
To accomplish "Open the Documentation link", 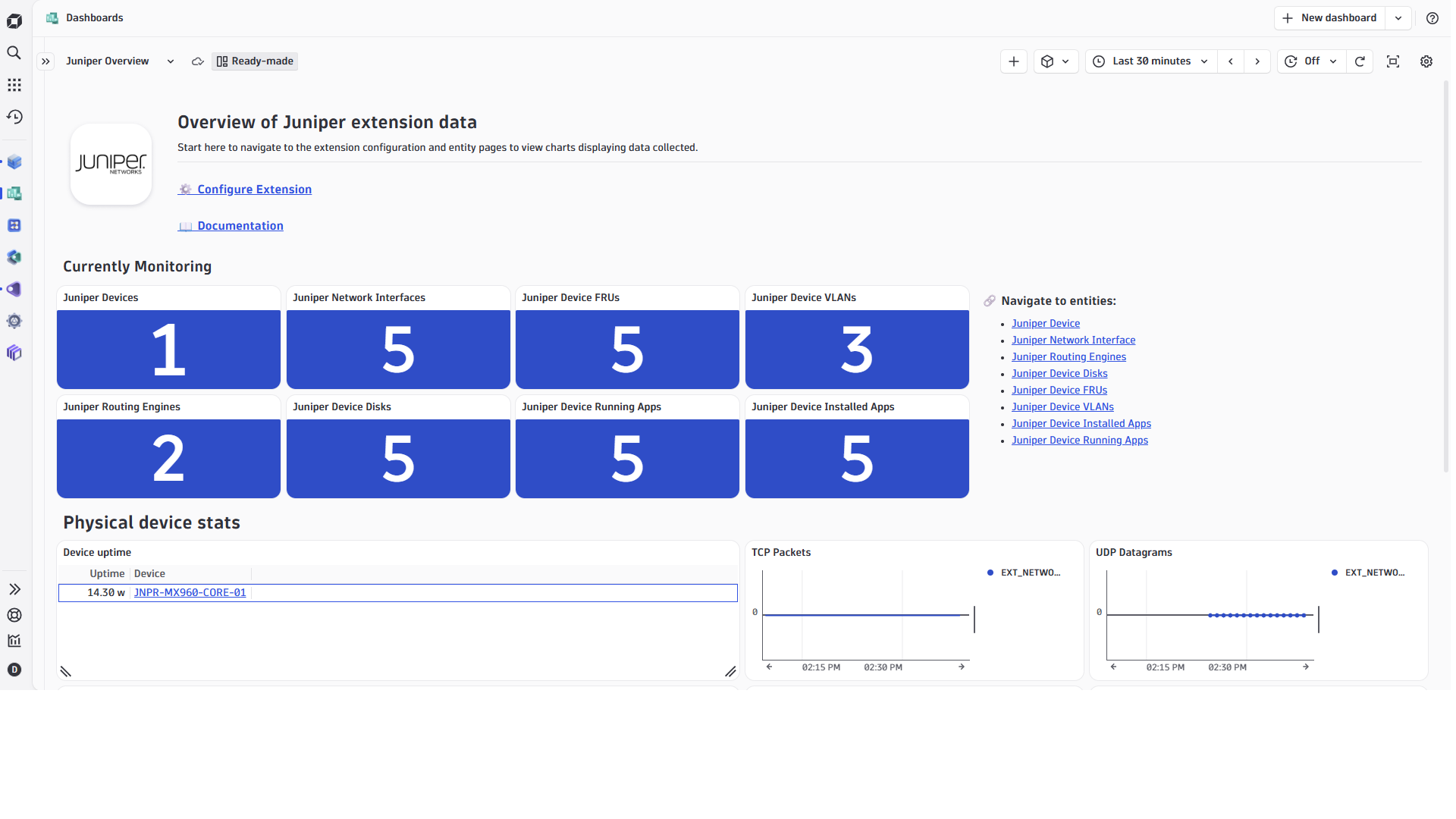I will click(231, 226).
